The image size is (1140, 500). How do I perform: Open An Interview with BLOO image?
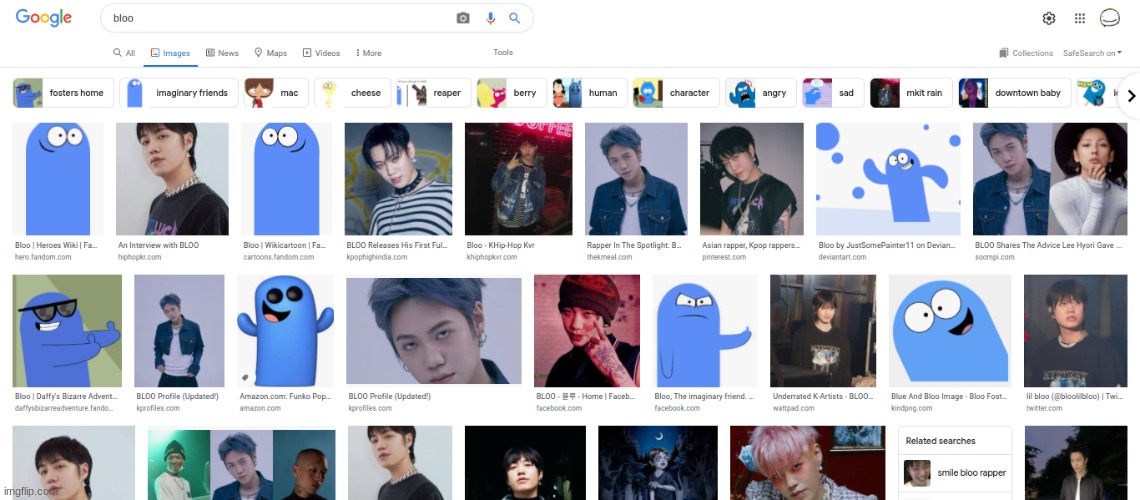click(172, 179)
